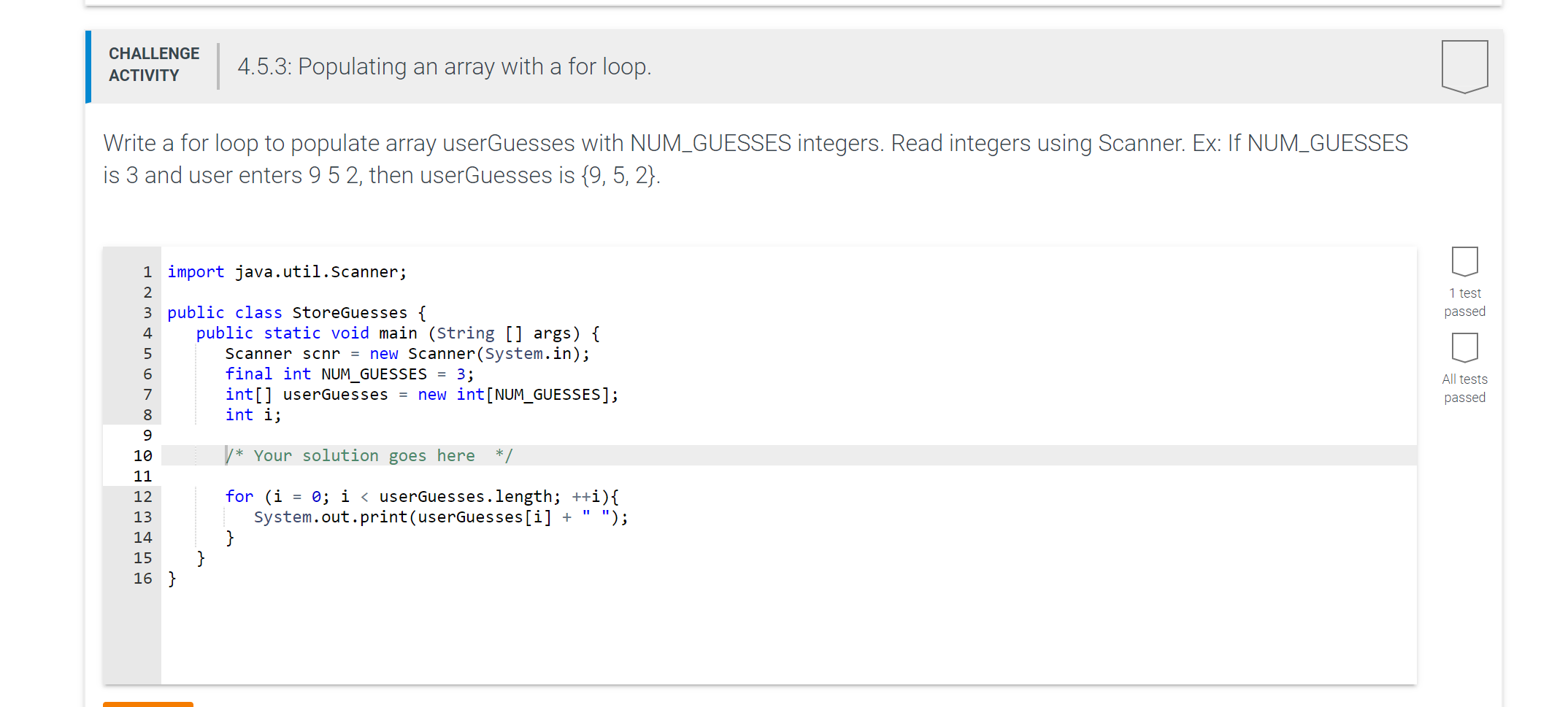The height and width of the screenshot is (707, 1568).
Task: Click the "All tests passed" status label
Action: pyautogui.click(x=1464, y=387)
